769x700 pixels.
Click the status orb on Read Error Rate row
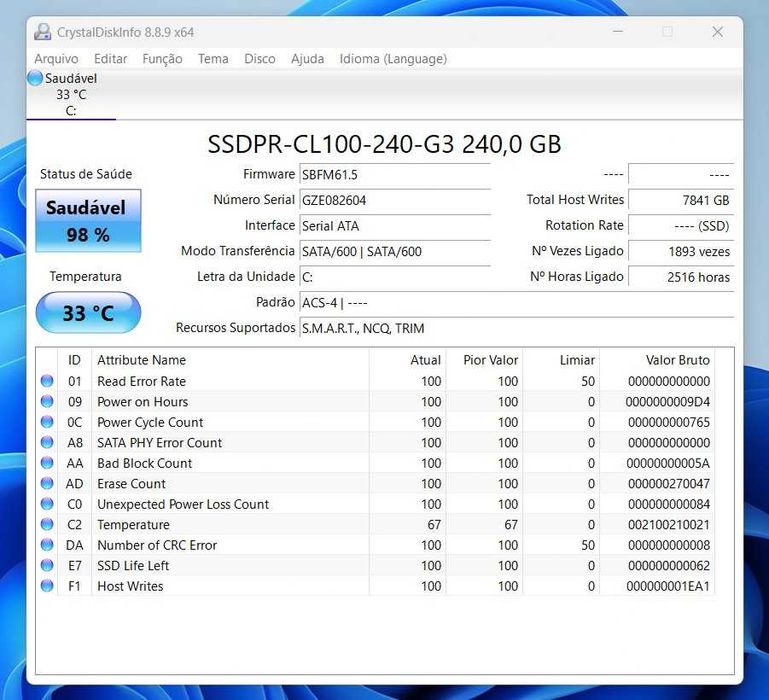[47, 381]
